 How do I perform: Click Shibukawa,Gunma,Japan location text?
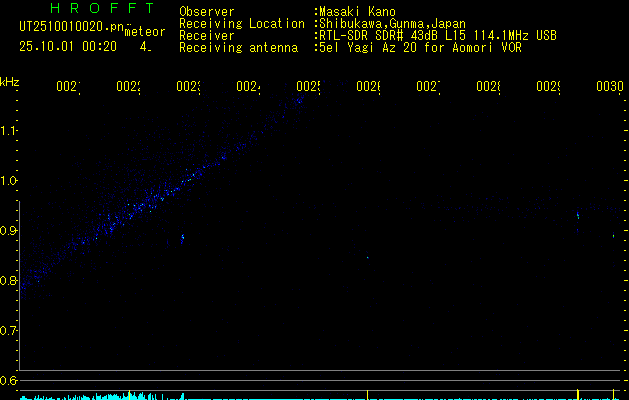click(x=392, y=24)
